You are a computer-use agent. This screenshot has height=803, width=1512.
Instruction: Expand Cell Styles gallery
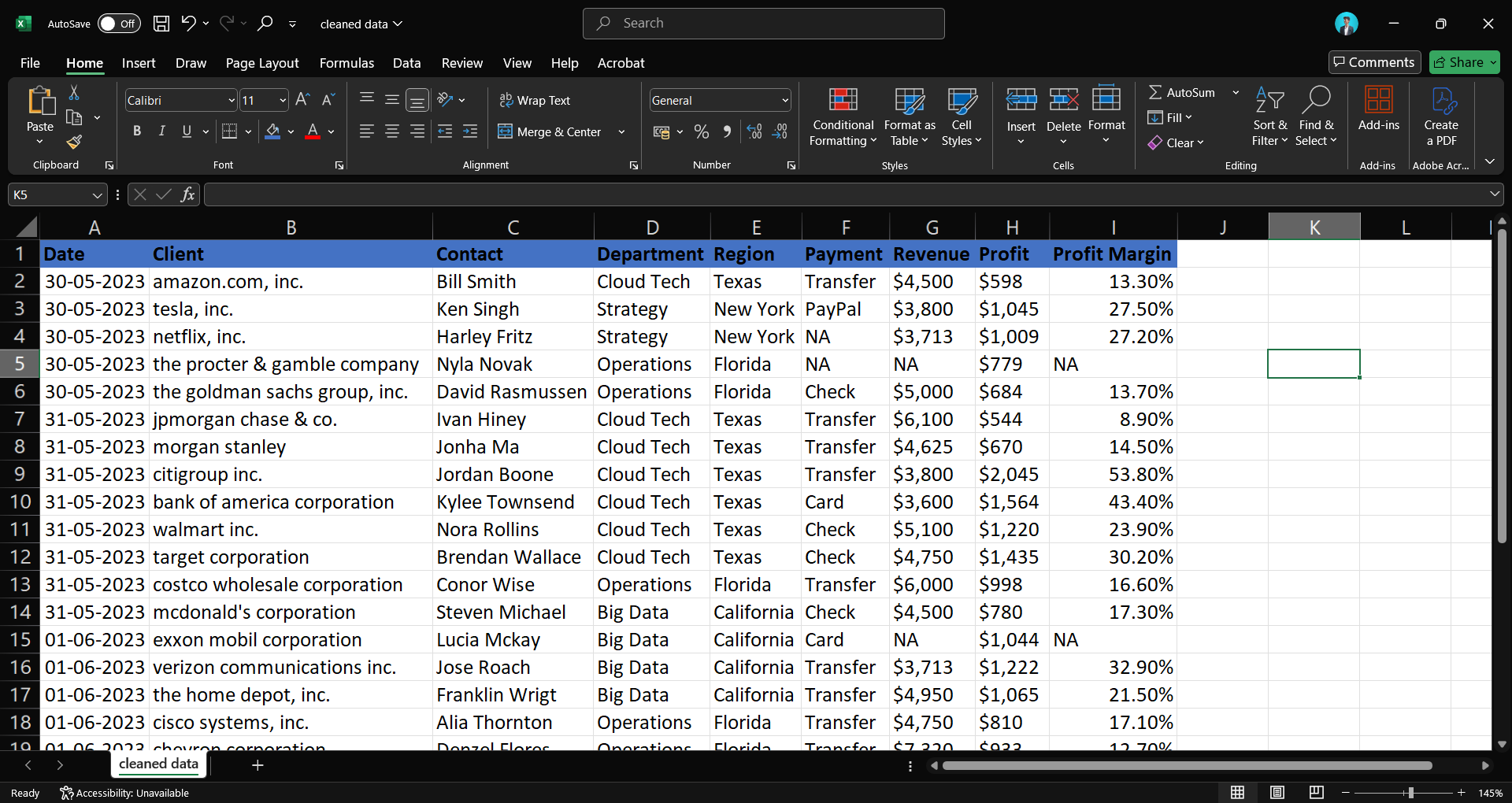pyautogui.click(x=962, y=117)
